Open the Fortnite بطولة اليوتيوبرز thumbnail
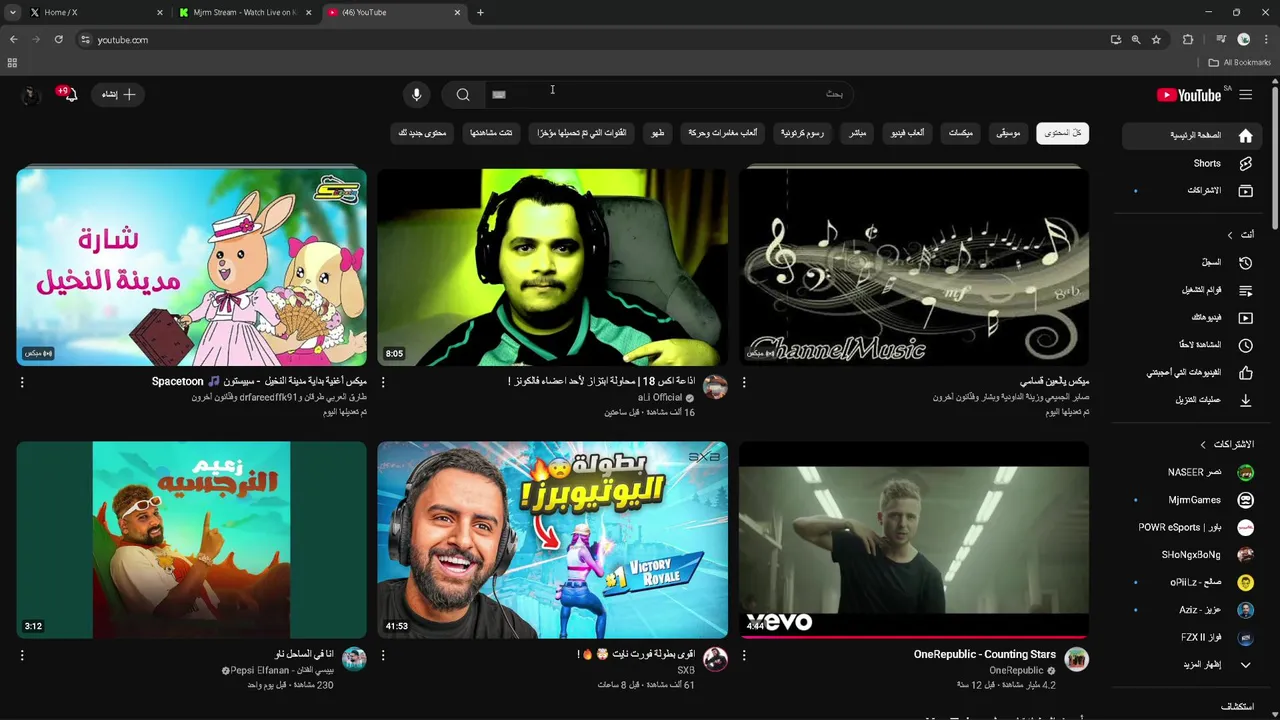Image resolution: width=1280 pixels, height=720 pixels. 552,540
